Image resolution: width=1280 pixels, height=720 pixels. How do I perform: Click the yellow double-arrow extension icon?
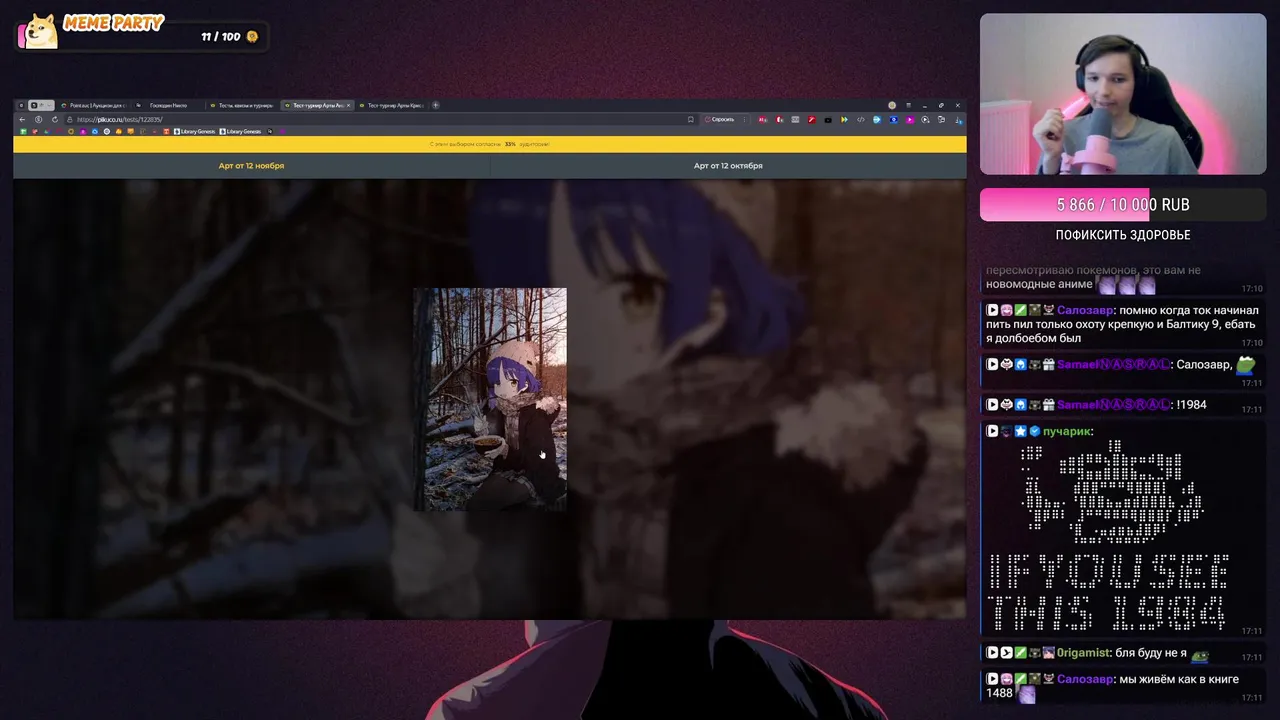point(844,120)
